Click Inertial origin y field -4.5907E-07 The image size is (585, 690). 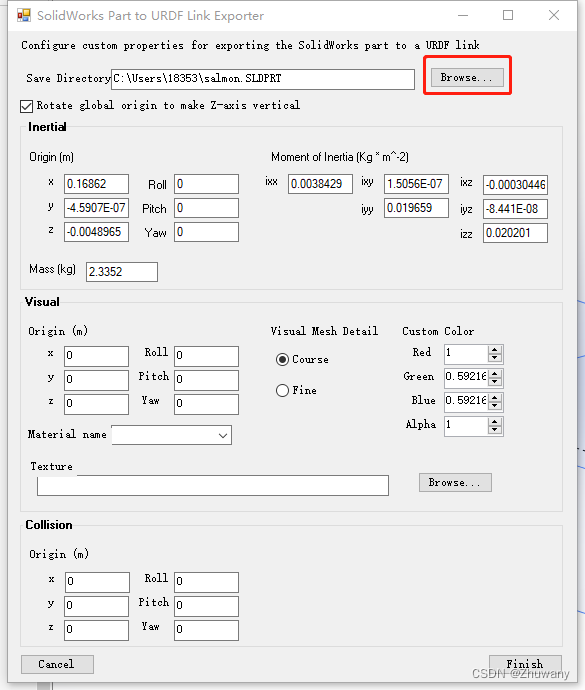tap(96, 208)
